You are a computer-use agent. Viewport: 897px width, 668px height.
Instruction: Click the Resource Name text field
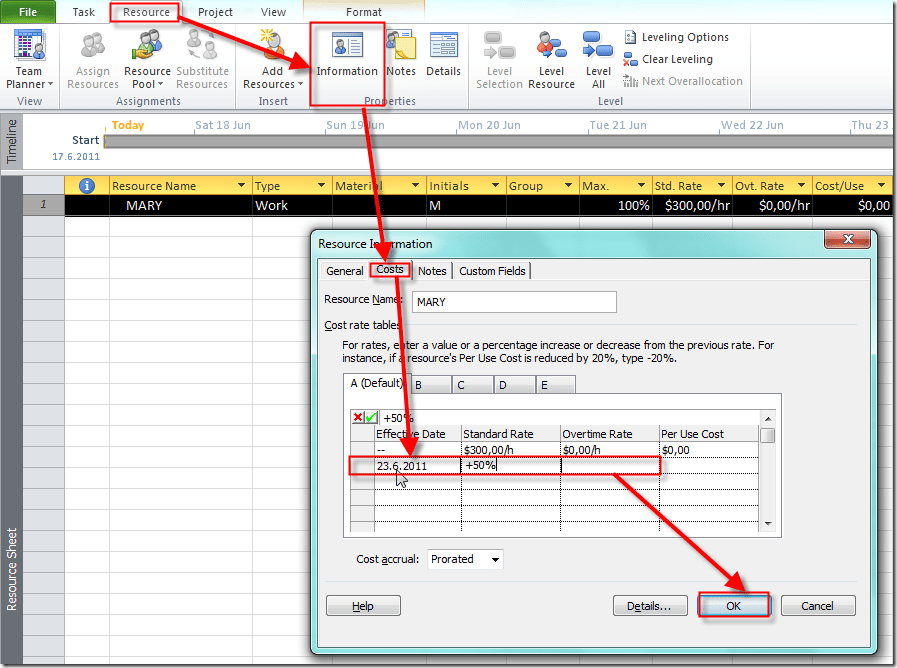(514, 301)
